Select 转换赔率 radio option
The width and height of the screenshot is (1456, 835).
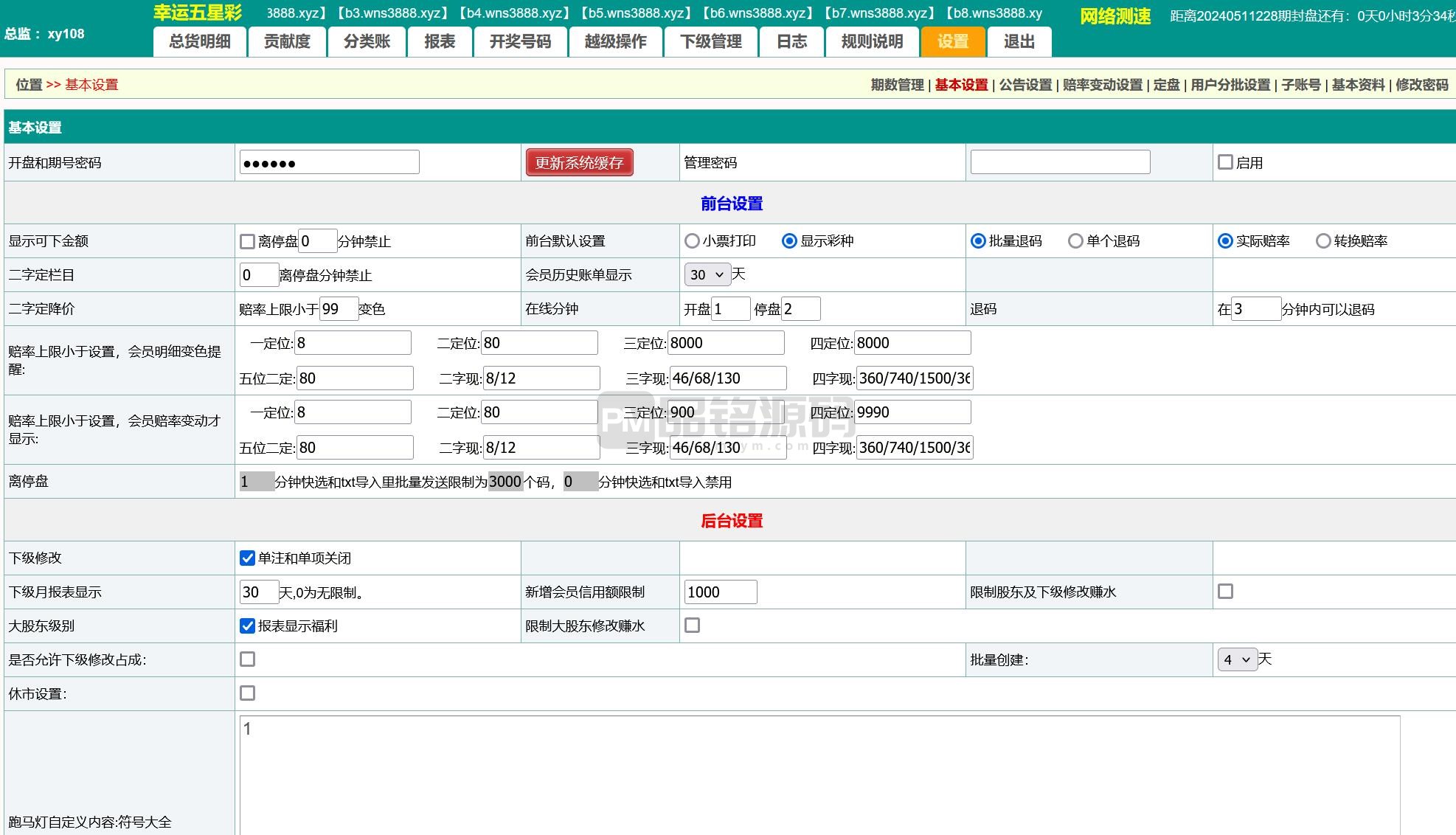point(1323,241)
